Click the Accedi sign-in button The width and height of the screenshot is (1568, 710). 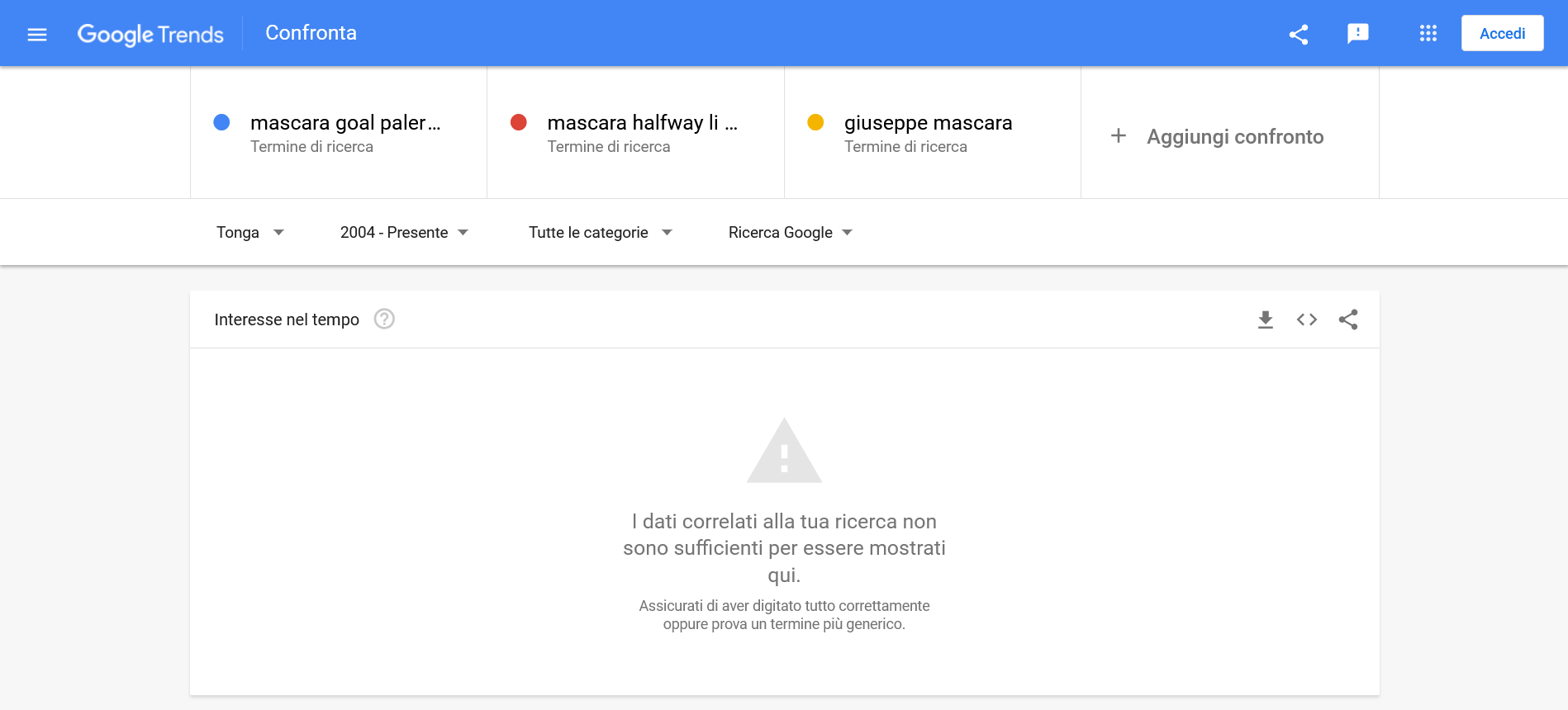click(x=1503, y=33)
